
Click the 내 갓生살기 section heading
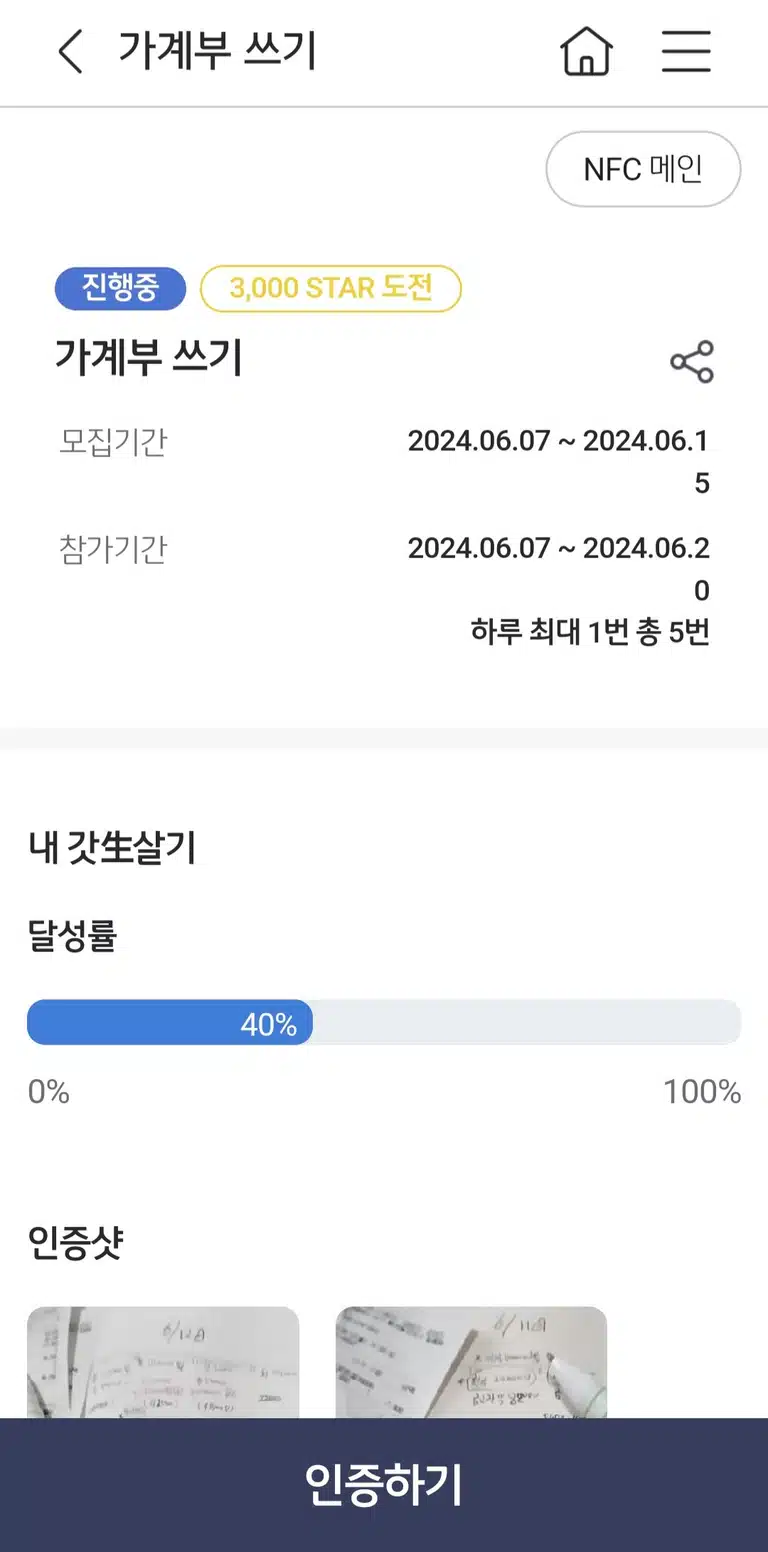click(x=112, y=848)
